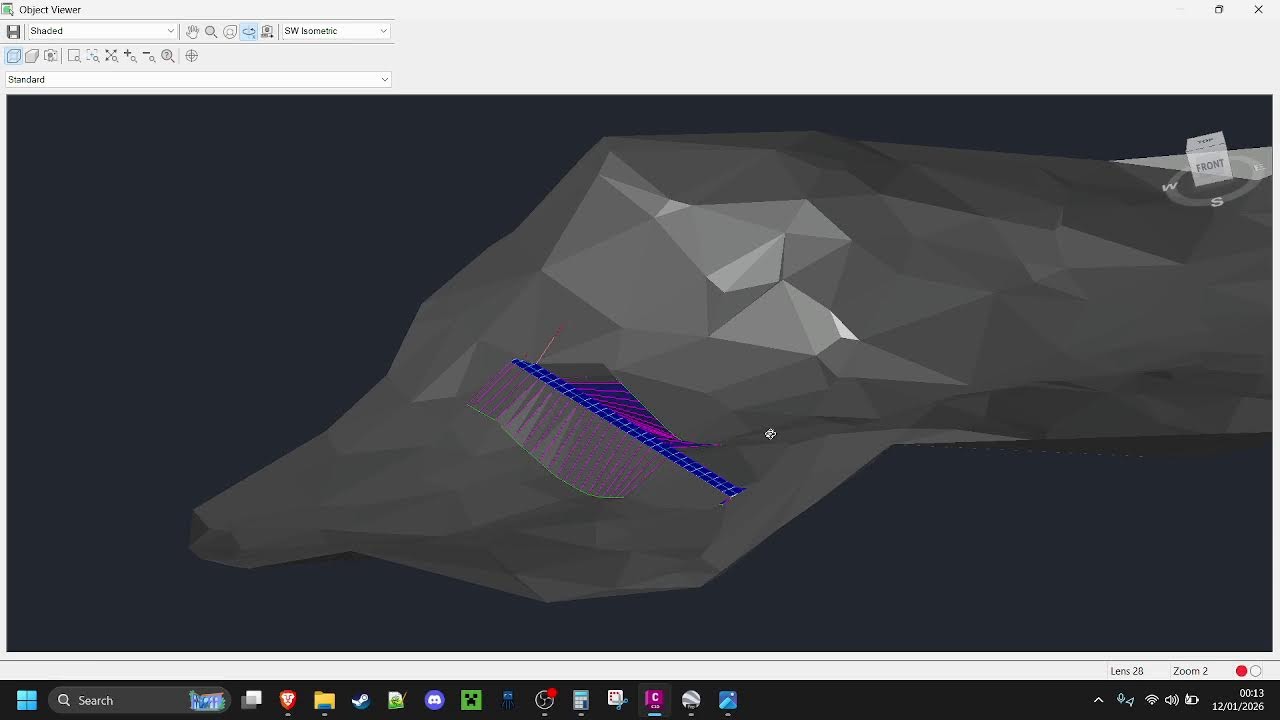This screenshot has height=720, width=1280.
Task: Expand the Standard dropdown below toolbar
Action: point(198,79)
